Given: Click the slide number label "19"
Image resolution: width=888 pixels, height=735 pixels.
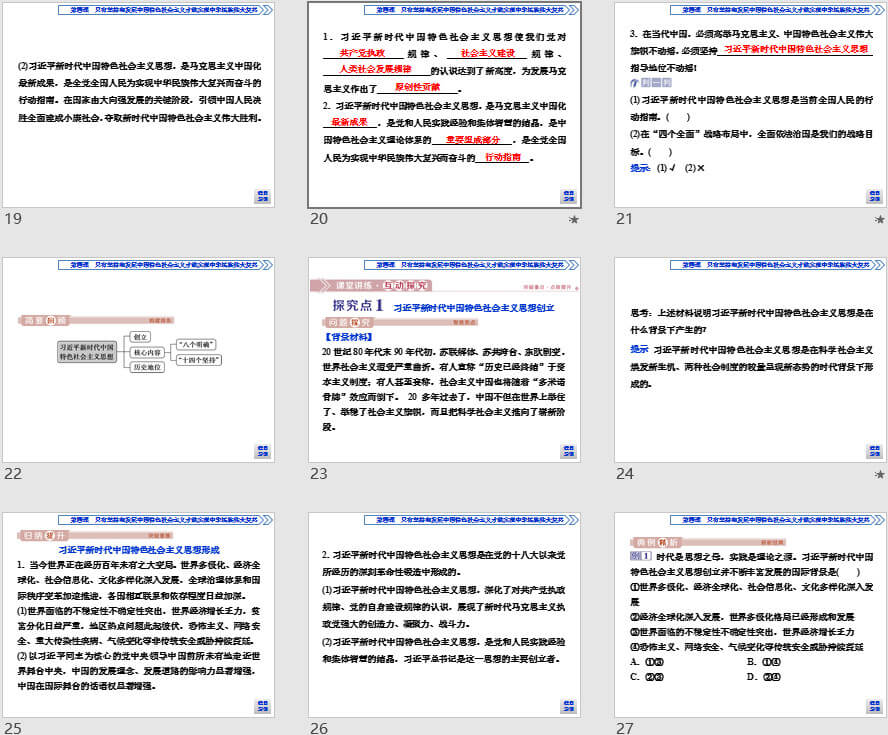Looking at the screenshot, I should pos(13,219).
